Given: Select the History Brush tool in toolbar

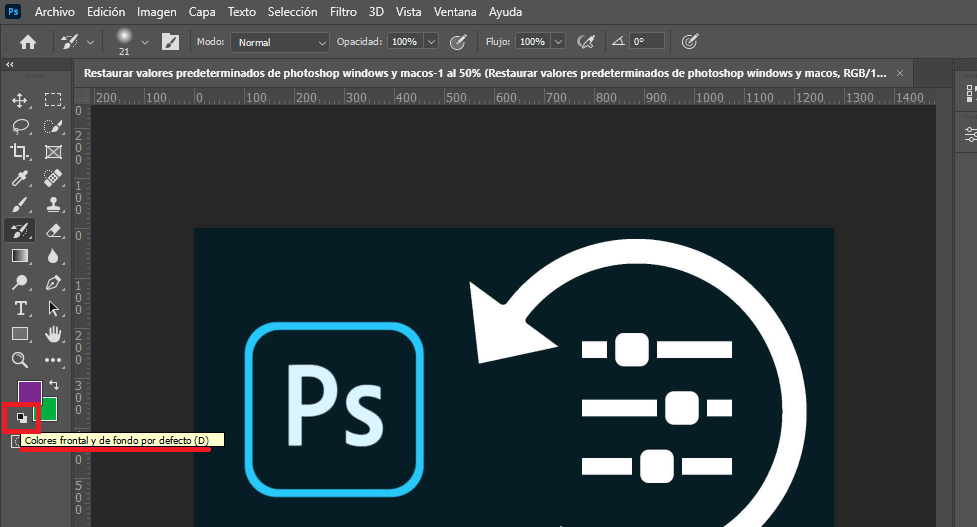Looking at the screenshot, I should pyautogui.click(x=20, y=230).
